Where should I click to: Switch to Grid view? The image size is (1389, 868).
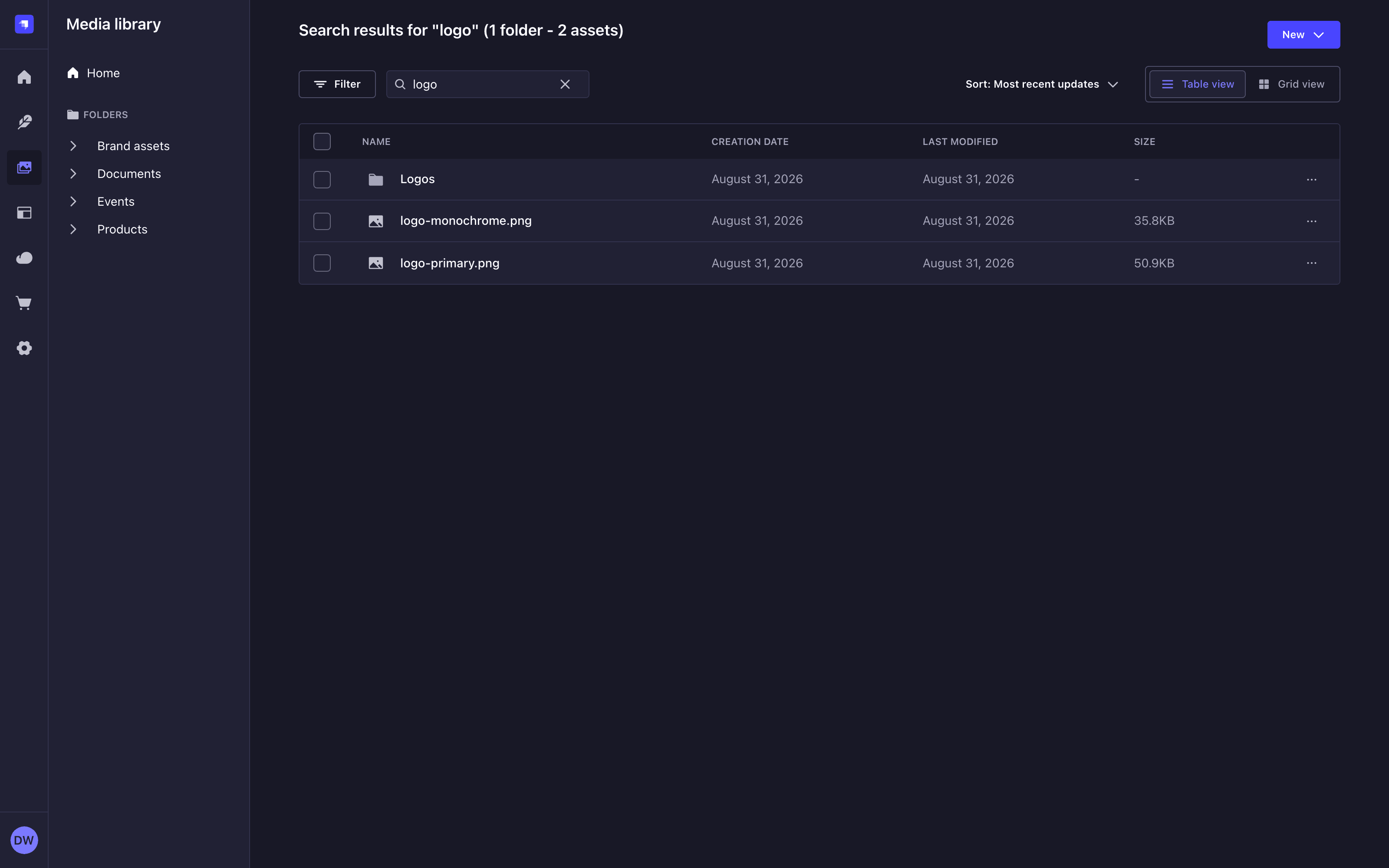[1291, 84]
